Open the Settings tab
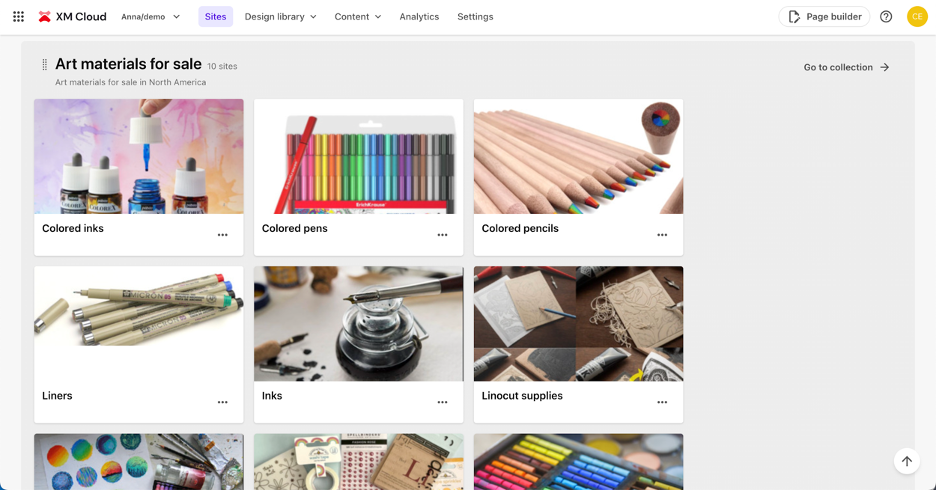Viewport: 936px width, 490px height. [x=475, y=17]
